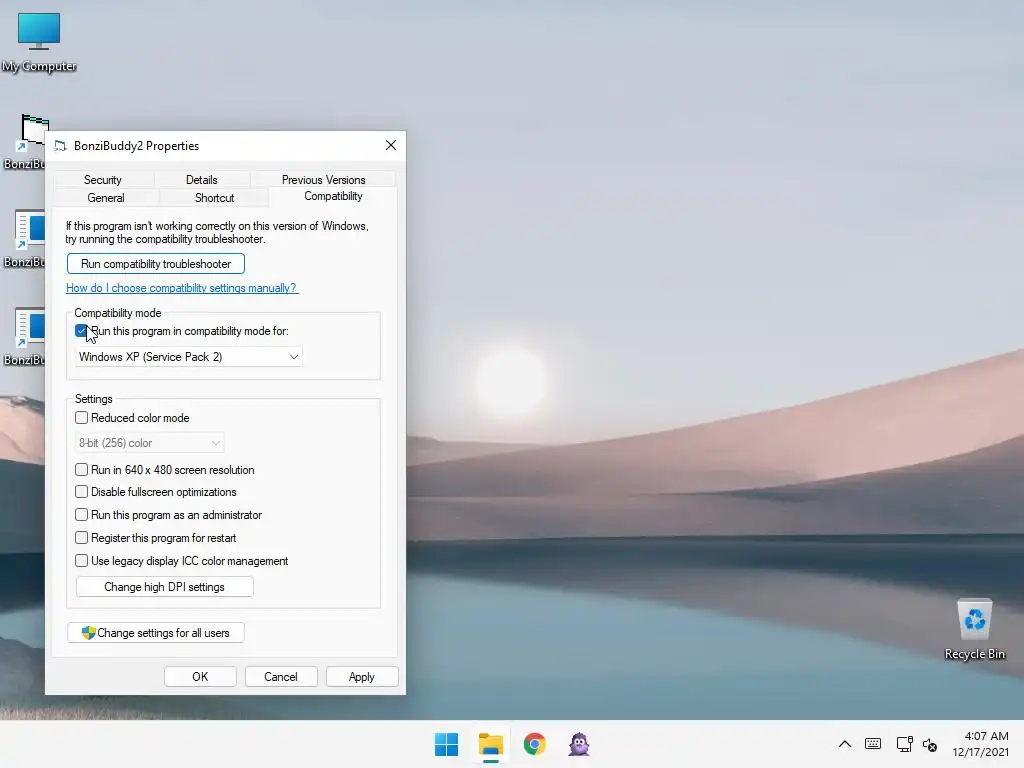
Task: Click the purple BonziBuddy taskbar icon
Action: click(579, 744)
